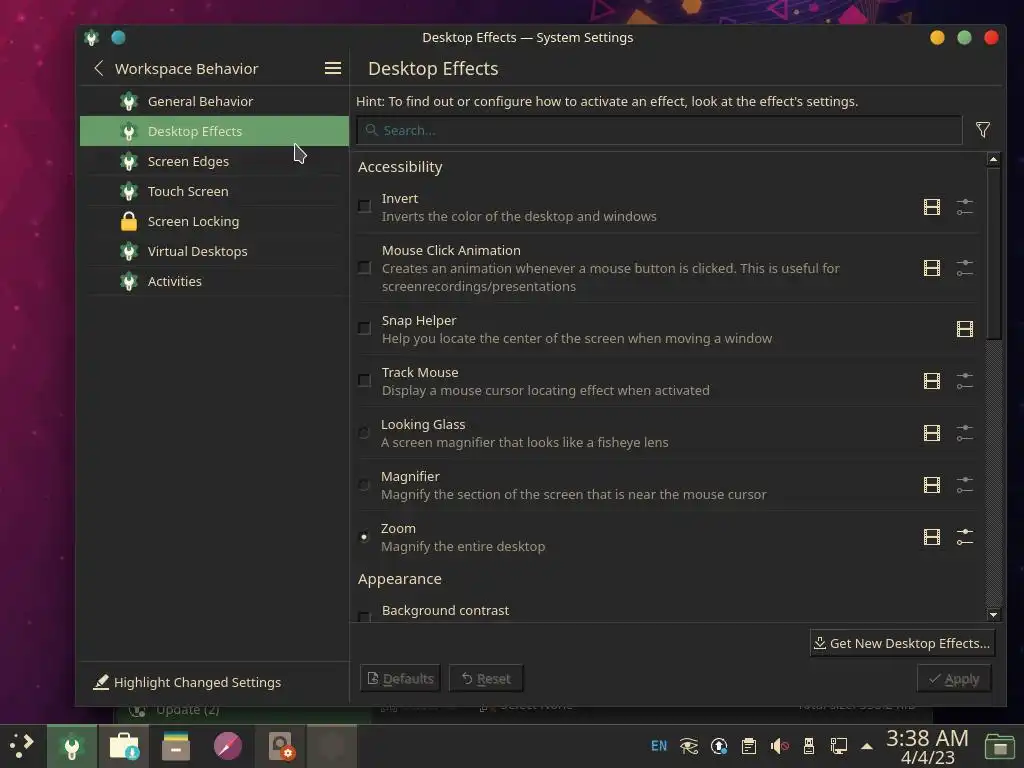This screenshot has width=1024, height=768.
Task: Click the effects list scrollbar handle
Action: (x=993, y=253)
